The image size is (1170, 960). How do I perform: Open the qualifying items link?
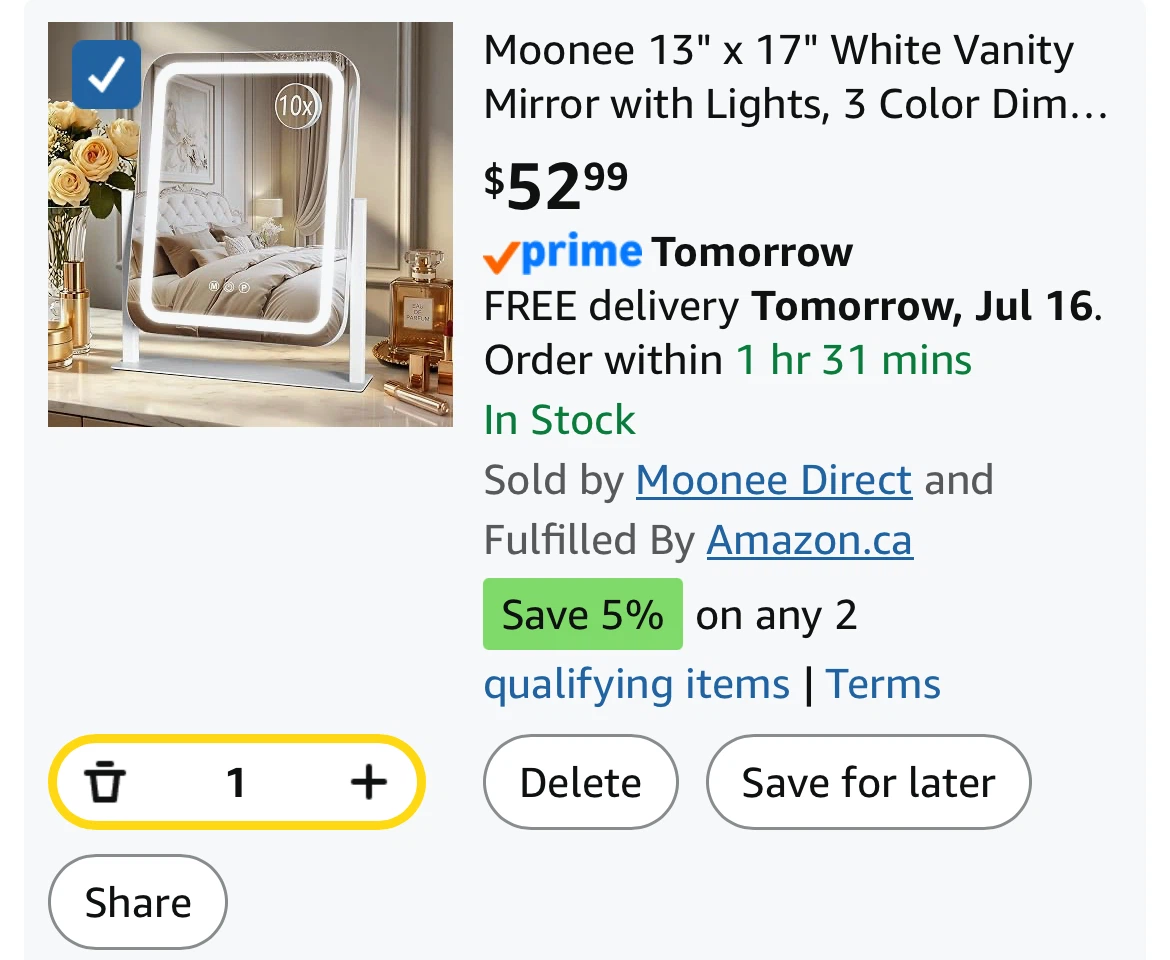pos(636,684)
